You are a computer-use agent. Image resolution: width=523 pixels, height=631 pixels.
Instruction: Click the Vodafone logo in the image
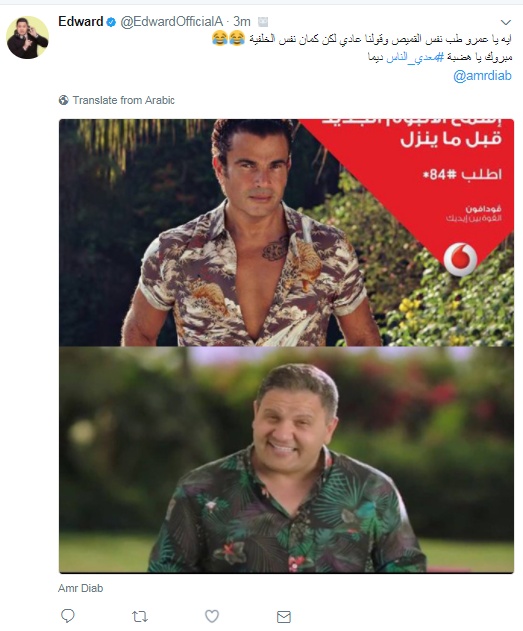460,259
